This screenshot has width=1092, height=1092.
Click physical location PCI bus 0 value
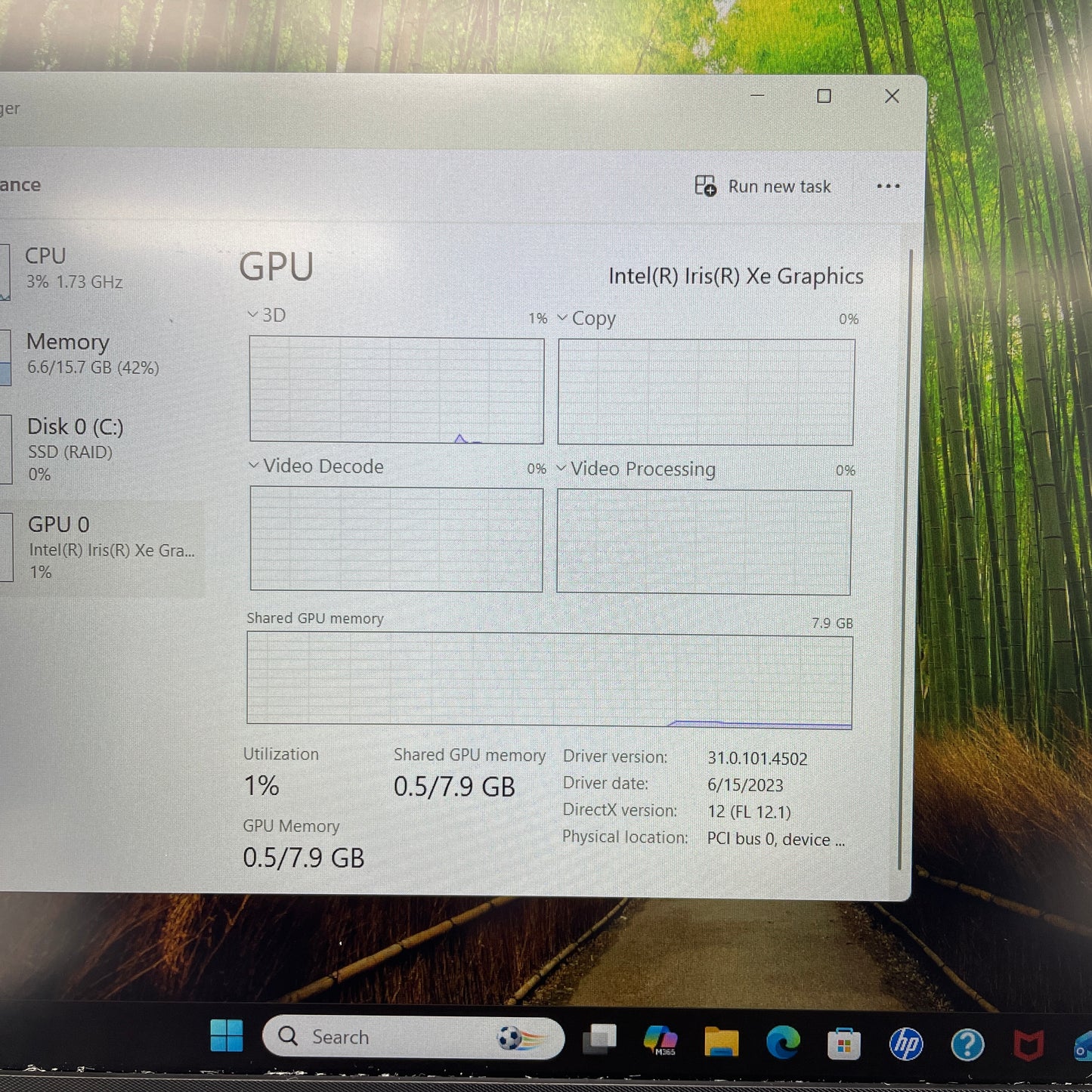776,840
